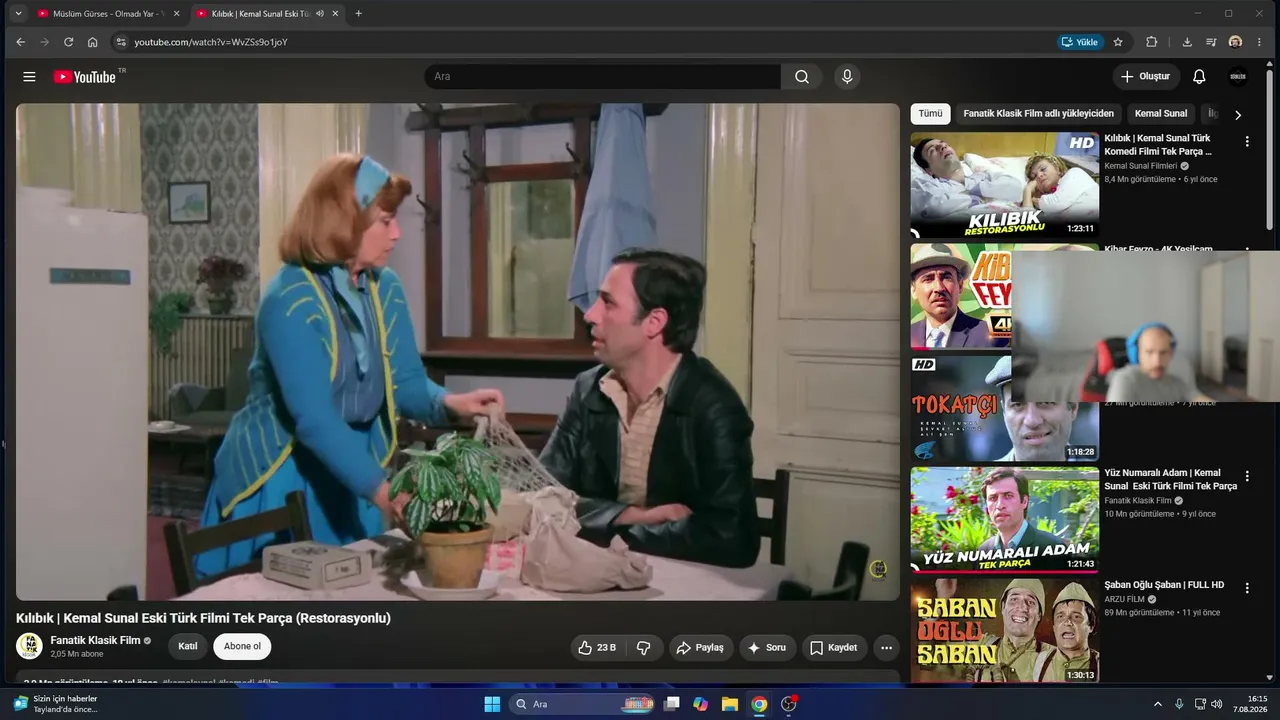
Task: Click the browser address bar URL
Action: coord(211,42)
